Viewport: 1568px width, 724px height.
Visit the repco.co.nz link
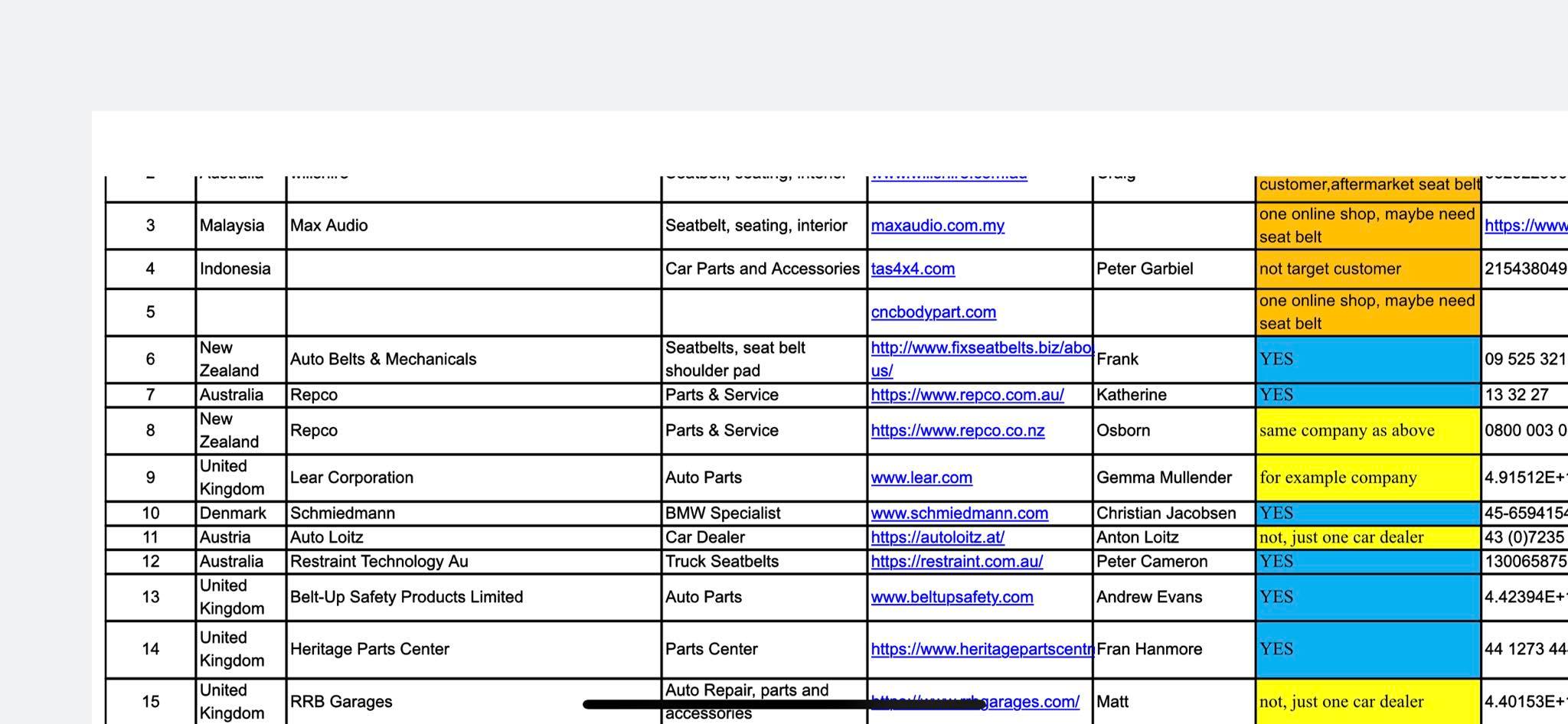tap(957, 431)
